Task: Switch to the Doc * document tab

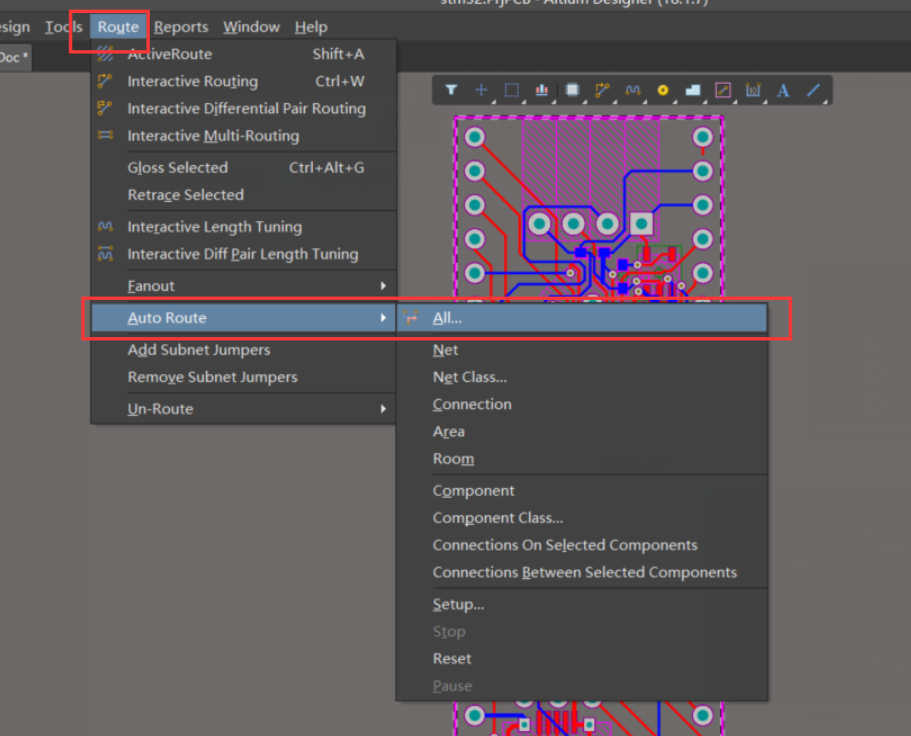Action: click(14, 58)
